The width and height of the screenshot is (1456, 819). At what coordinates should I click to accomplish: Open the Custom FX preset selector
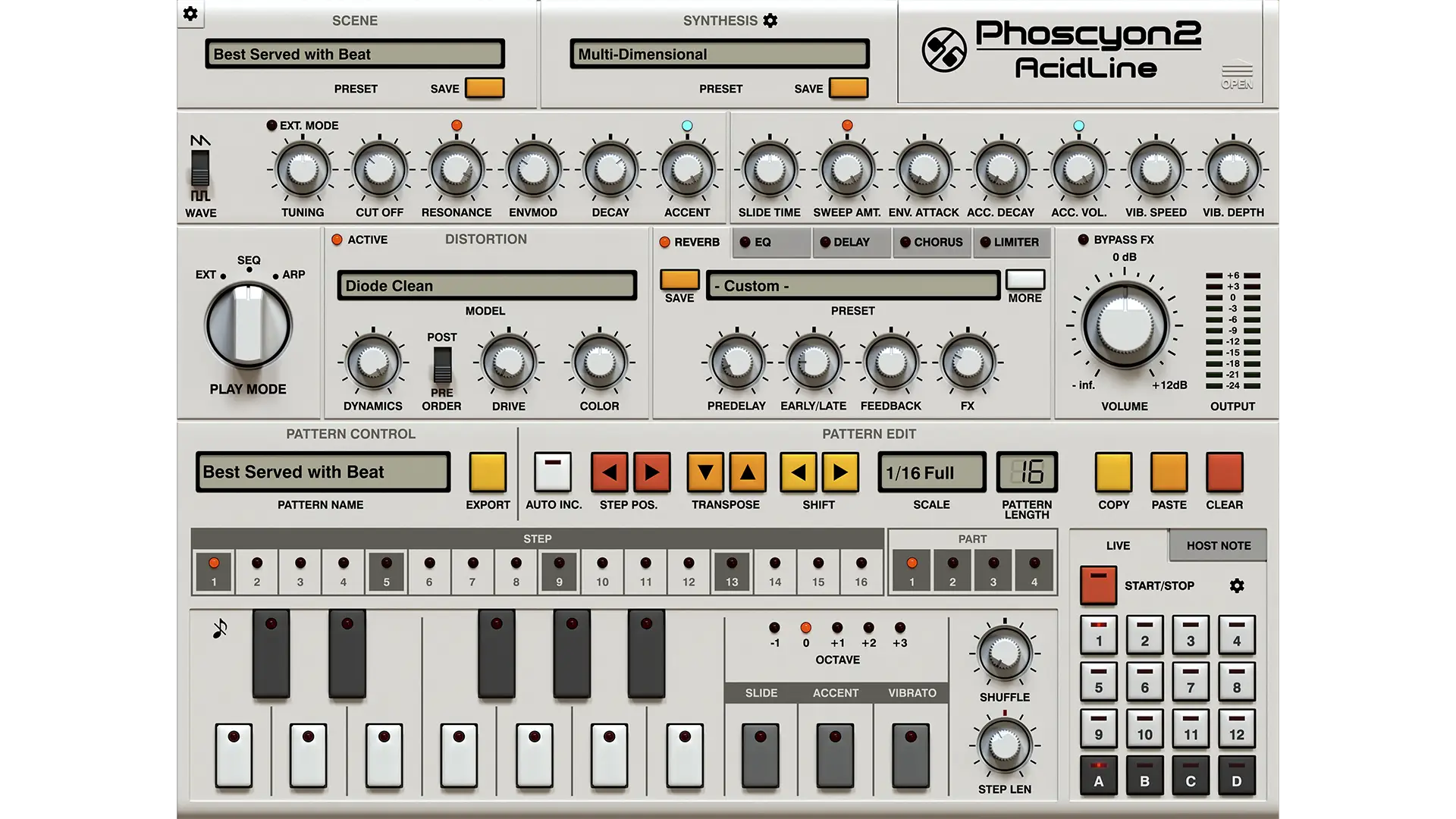click(x=853, y=286)
